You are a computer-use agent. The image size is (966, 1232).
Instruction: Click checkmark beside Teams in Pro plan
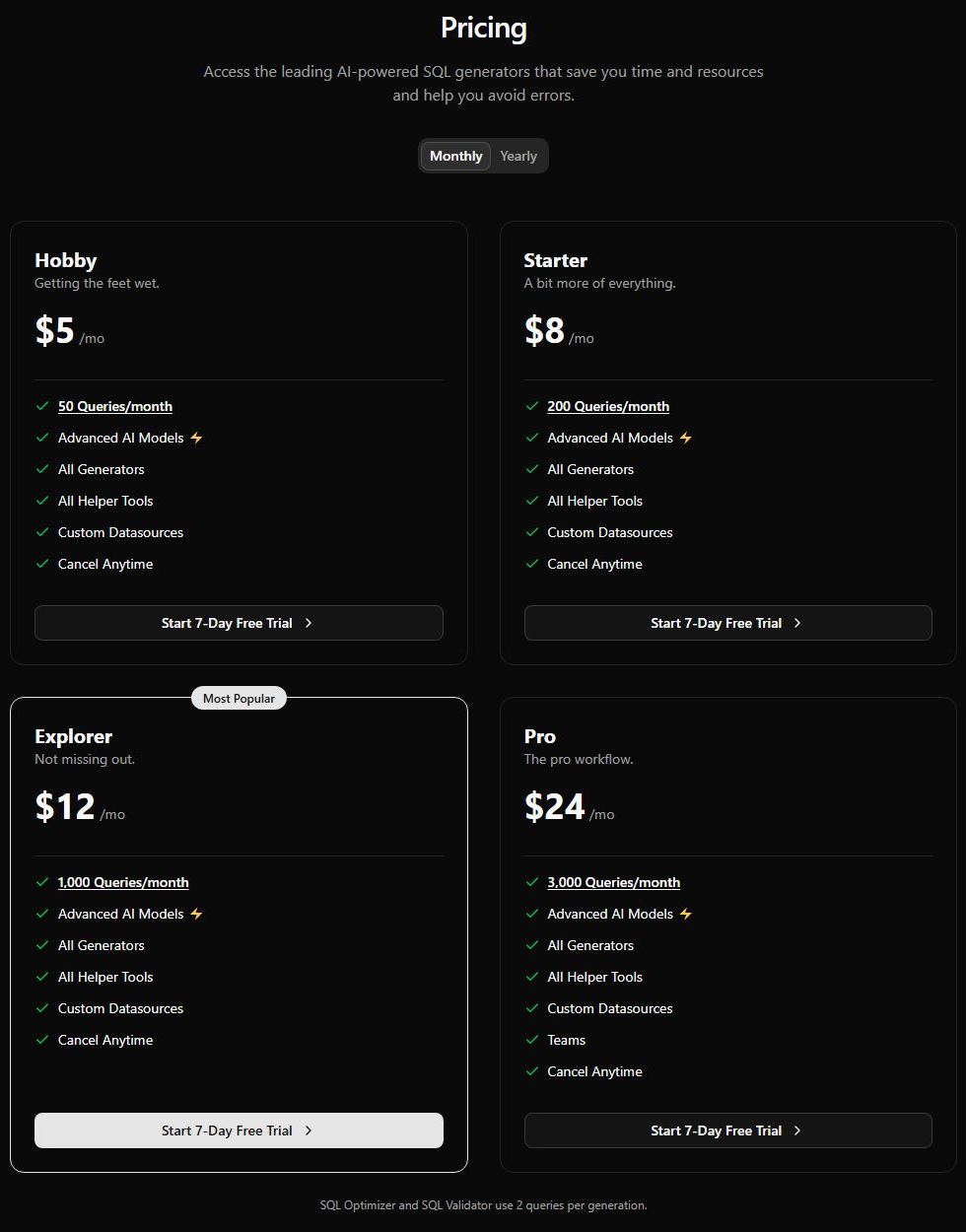click(532, 1040)
